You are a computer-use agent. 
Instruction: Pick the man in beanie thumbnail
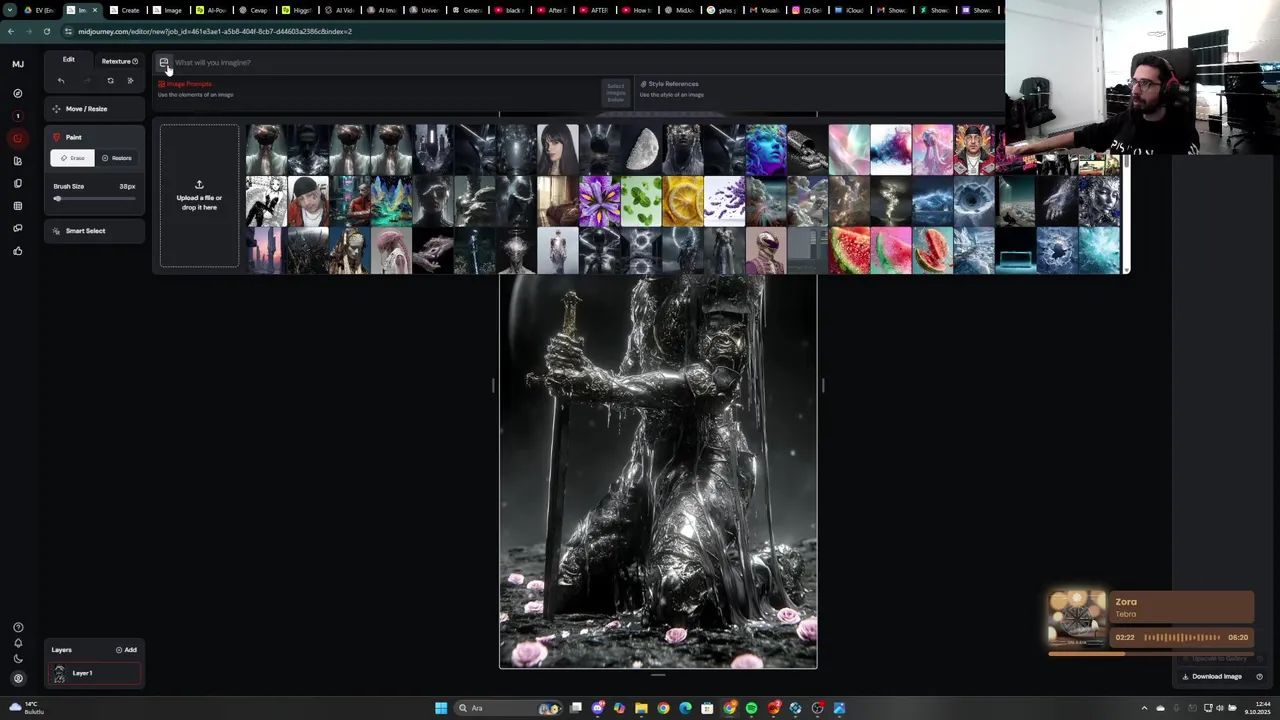(x=308, y=200)
